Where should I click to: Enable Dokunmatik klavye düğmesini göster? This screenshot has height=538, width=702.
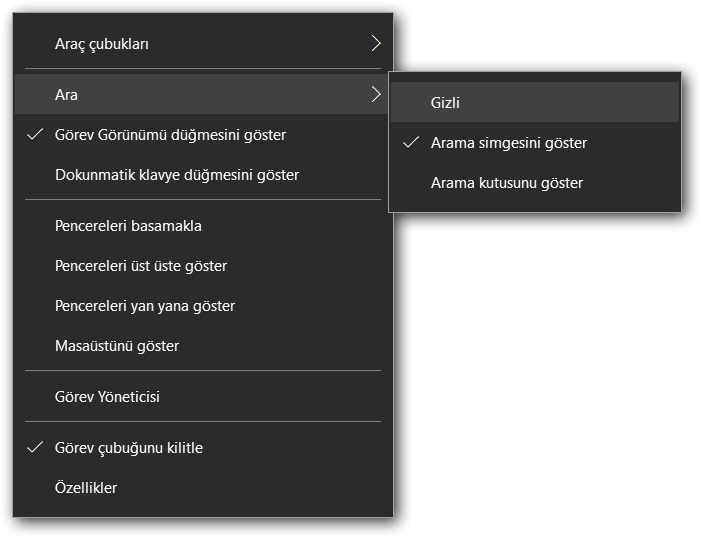click(x=176, y=175)
